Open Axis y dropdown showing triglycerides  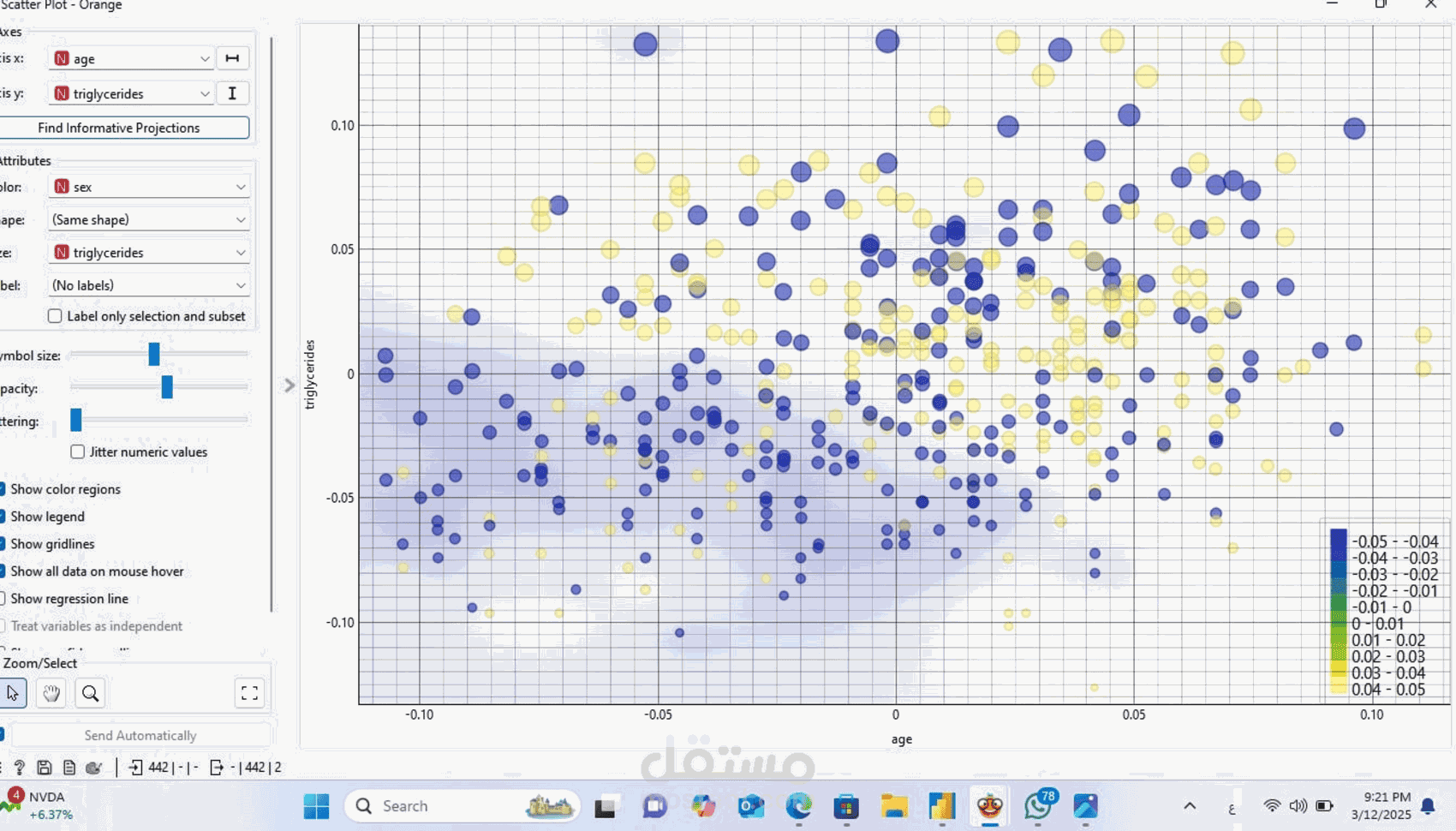131,93
